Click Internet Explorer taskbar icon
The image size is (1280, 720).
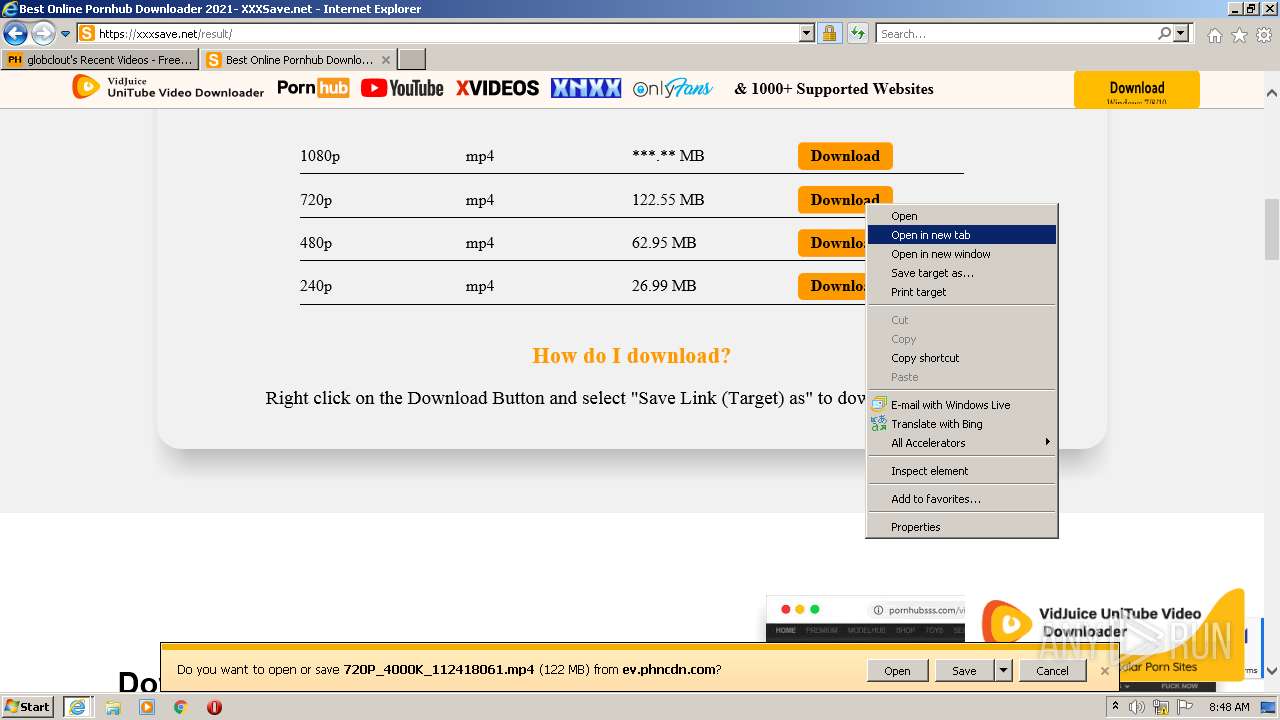[77, 707]
